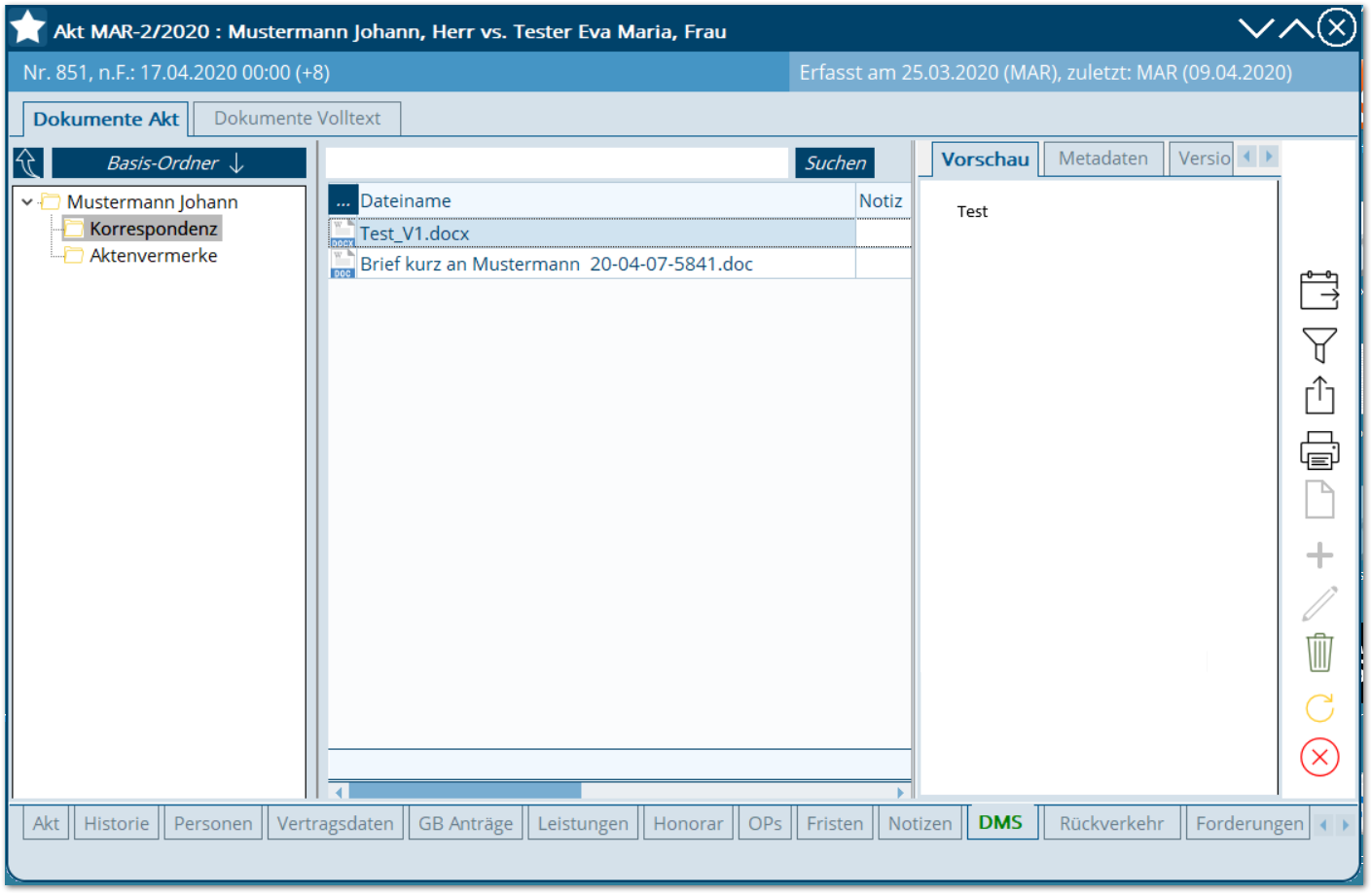Click the doc file icon of Brief kurz
The height and width of the screenshot is (894, 1372).
tap(343, 264)
